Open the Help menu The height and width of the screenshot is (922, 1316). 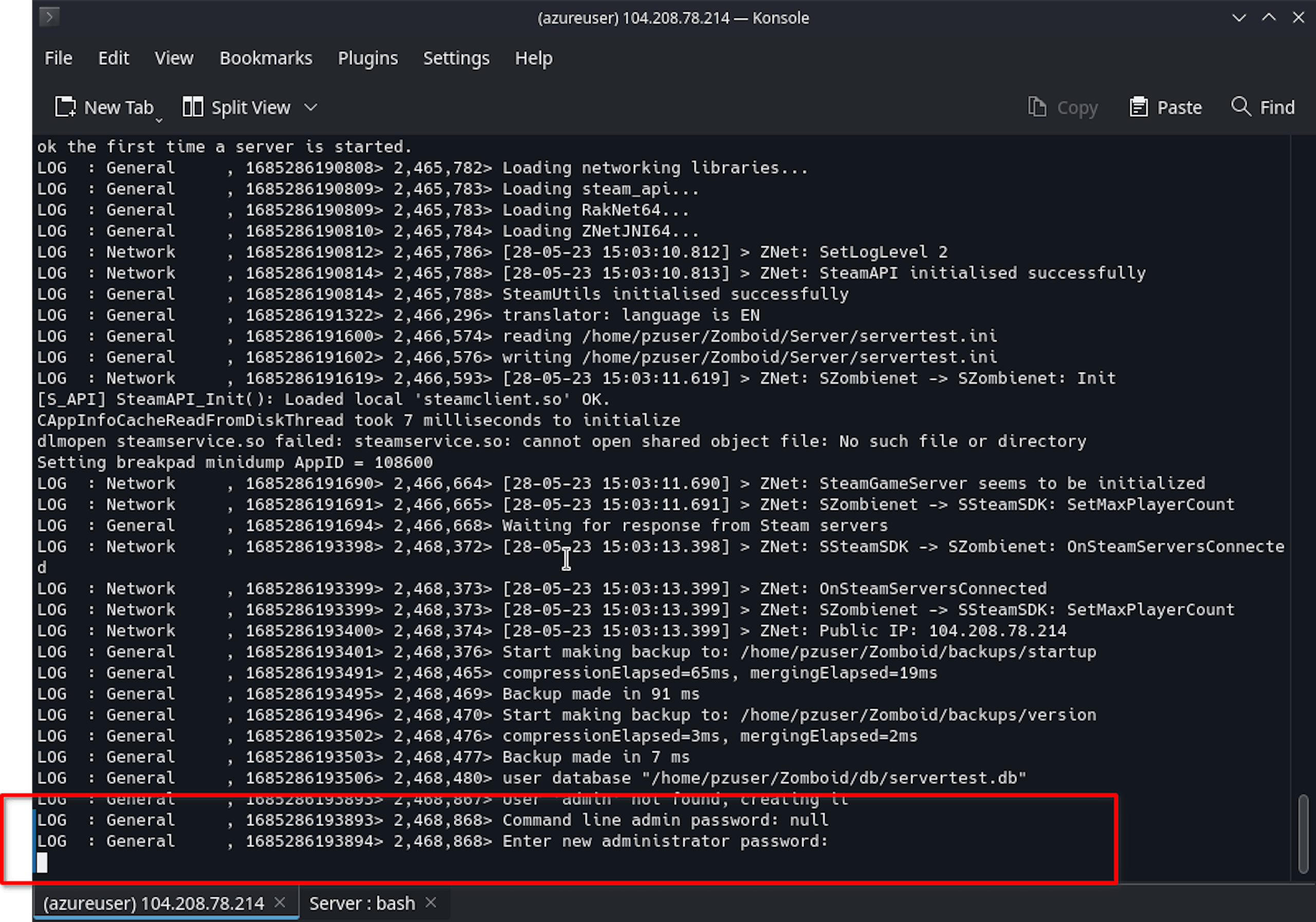(534, 58)
